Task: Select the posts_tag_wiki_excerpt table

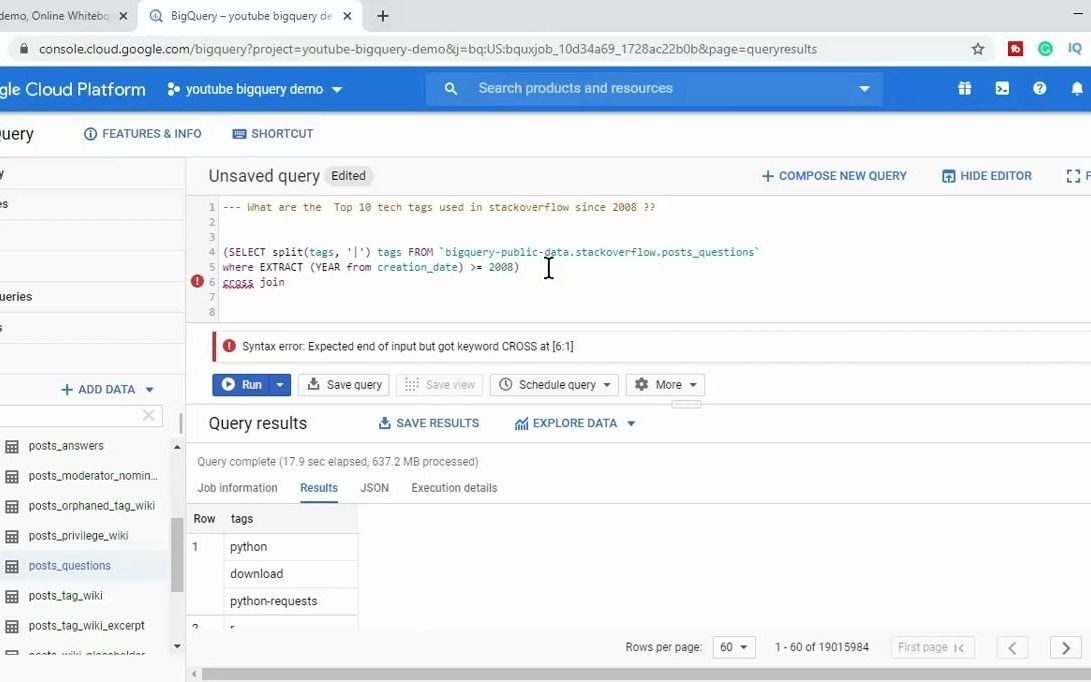Action: coord(86,626)
